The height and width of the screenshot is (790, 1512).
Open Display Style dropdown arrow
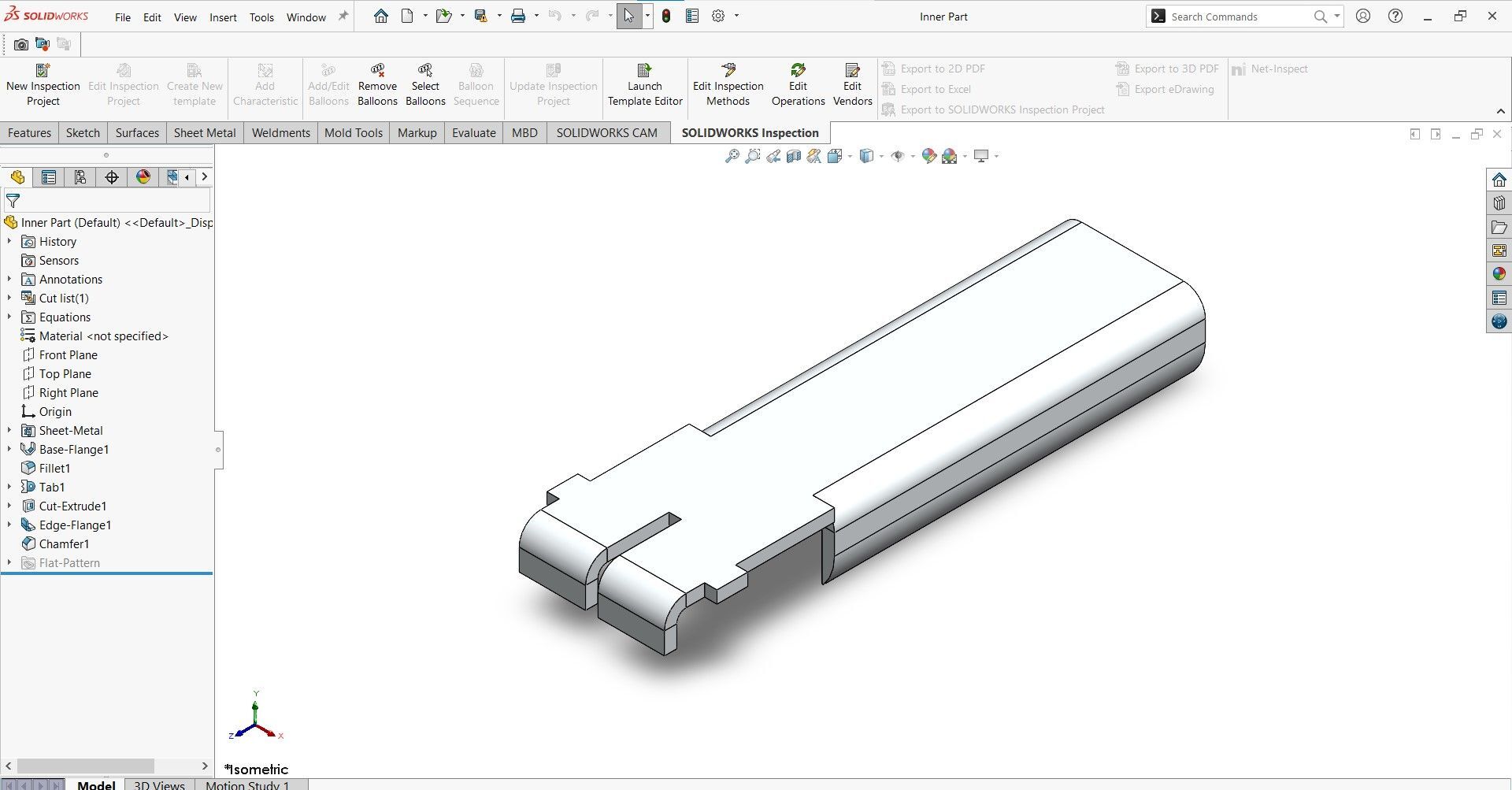click(881, 156)
